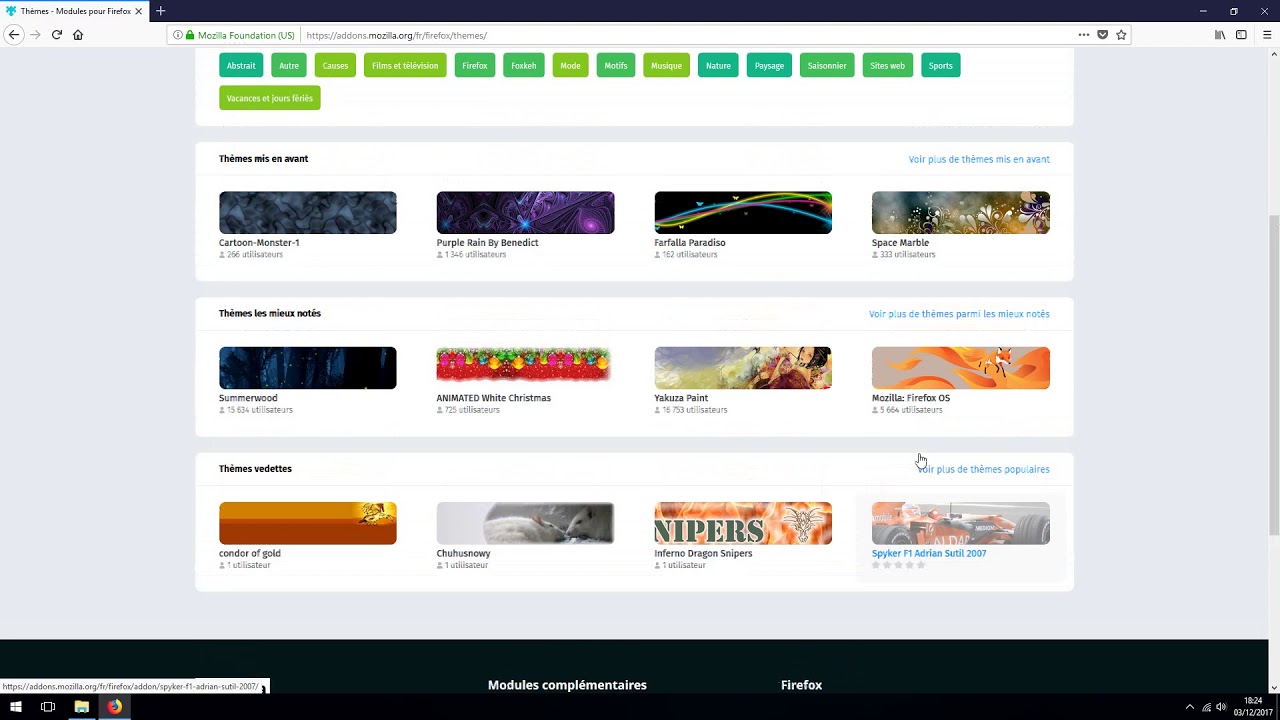Open Voir plus de thèmes populaires link
Viewport: 1280px width, 720px height.
pyautogui.click(x=984, y=469)
